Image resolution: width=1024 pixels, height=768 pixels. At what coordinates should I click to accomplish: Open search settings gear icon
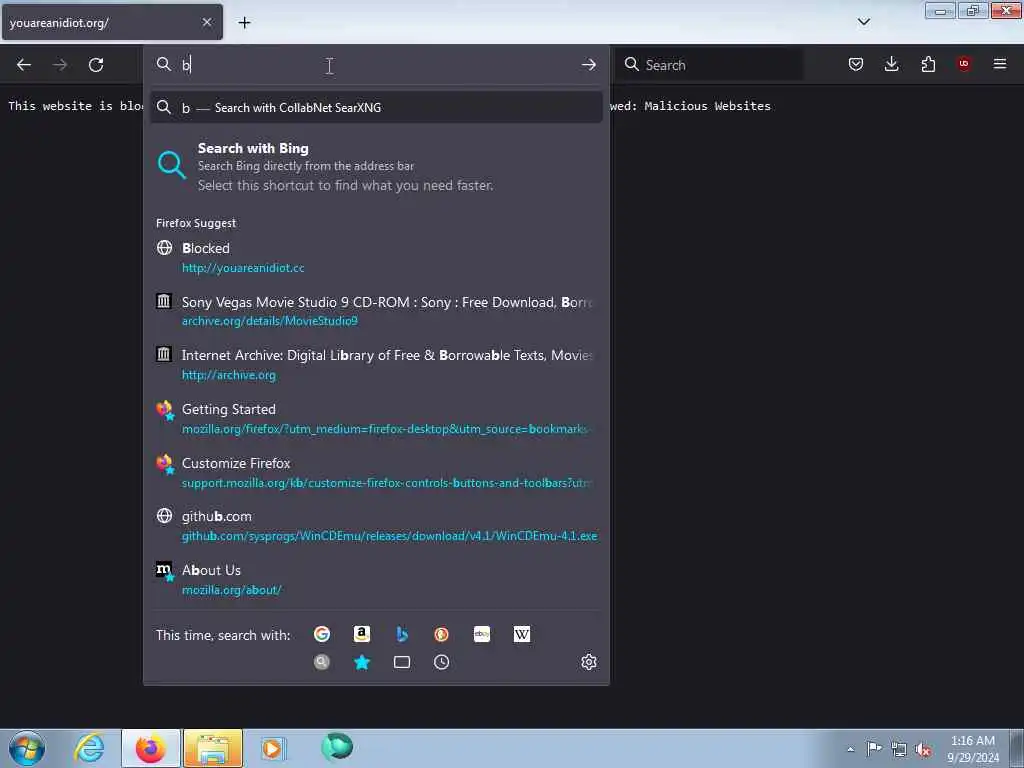tap(588, 662)
